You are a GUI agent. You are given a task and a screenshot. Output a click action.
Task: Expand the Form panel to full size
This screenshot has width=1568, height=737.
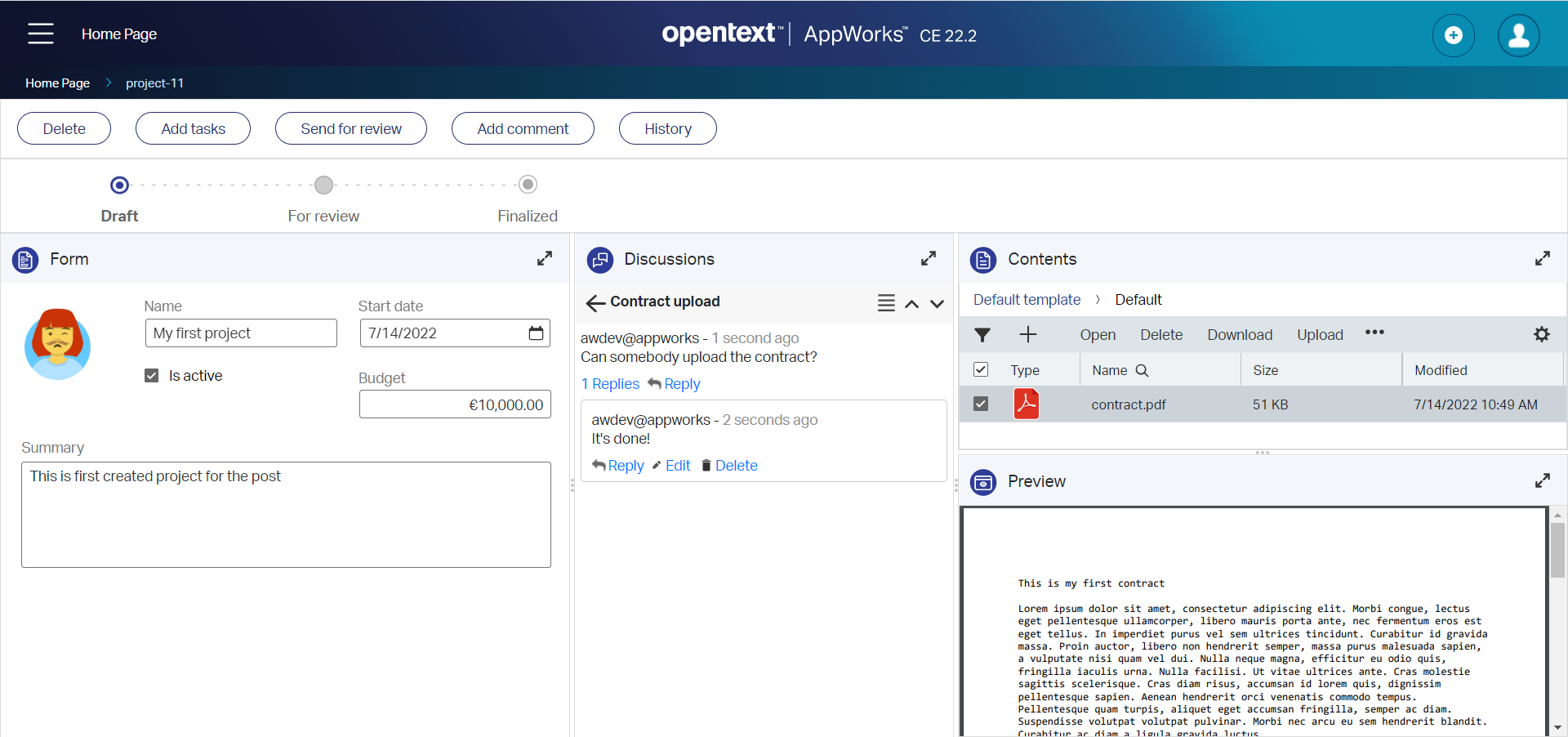click(x=545, y=259)
